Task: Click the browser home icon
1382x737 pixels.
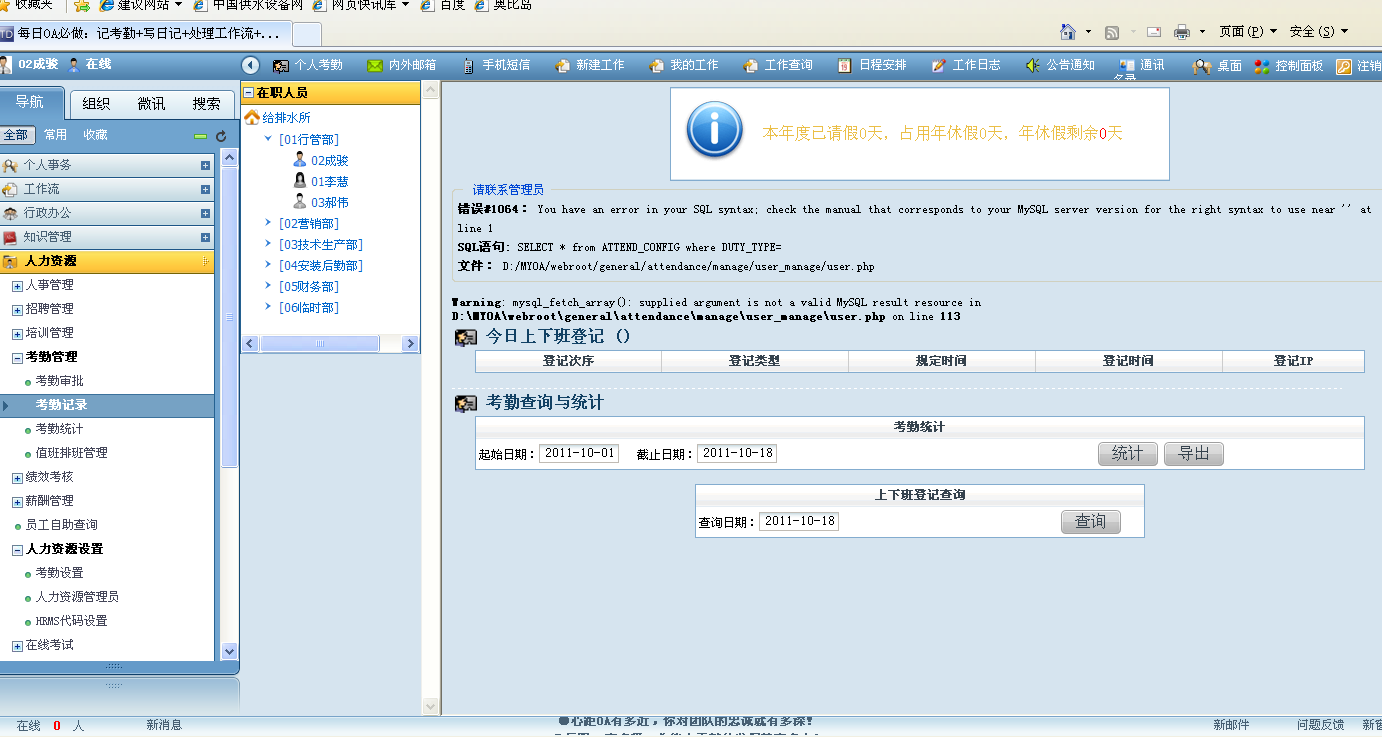Action: click(1068, 32)
